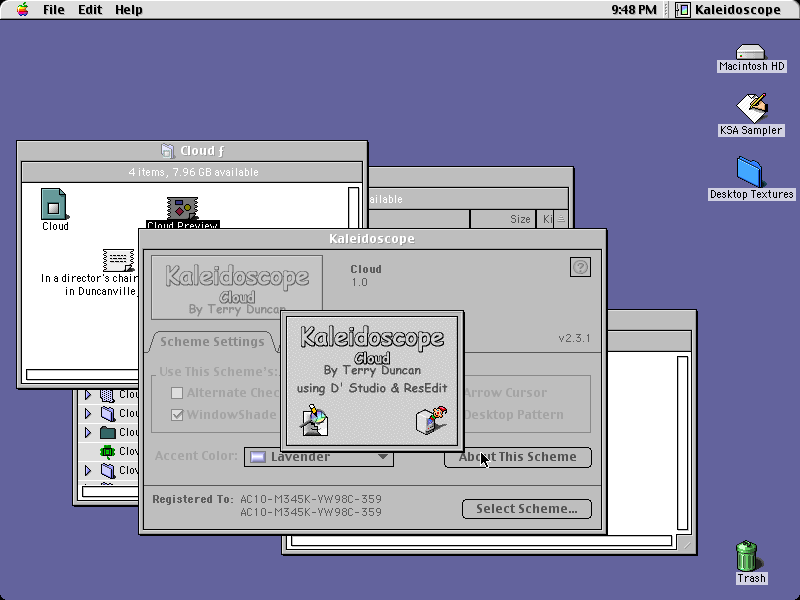Open the Edit menu
Screen dimensions: 800x600
[x=90, y=10]
